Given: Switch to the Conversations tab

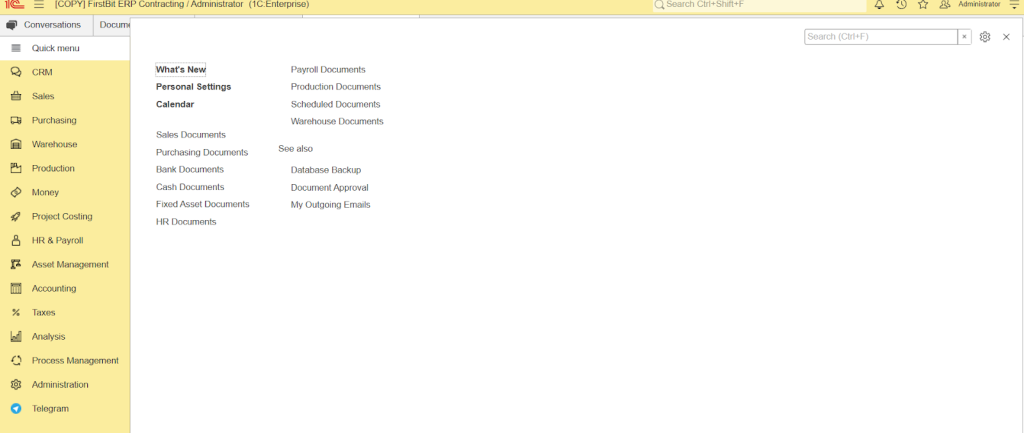Looking at the screenshot, I should [x=46, y=25].
